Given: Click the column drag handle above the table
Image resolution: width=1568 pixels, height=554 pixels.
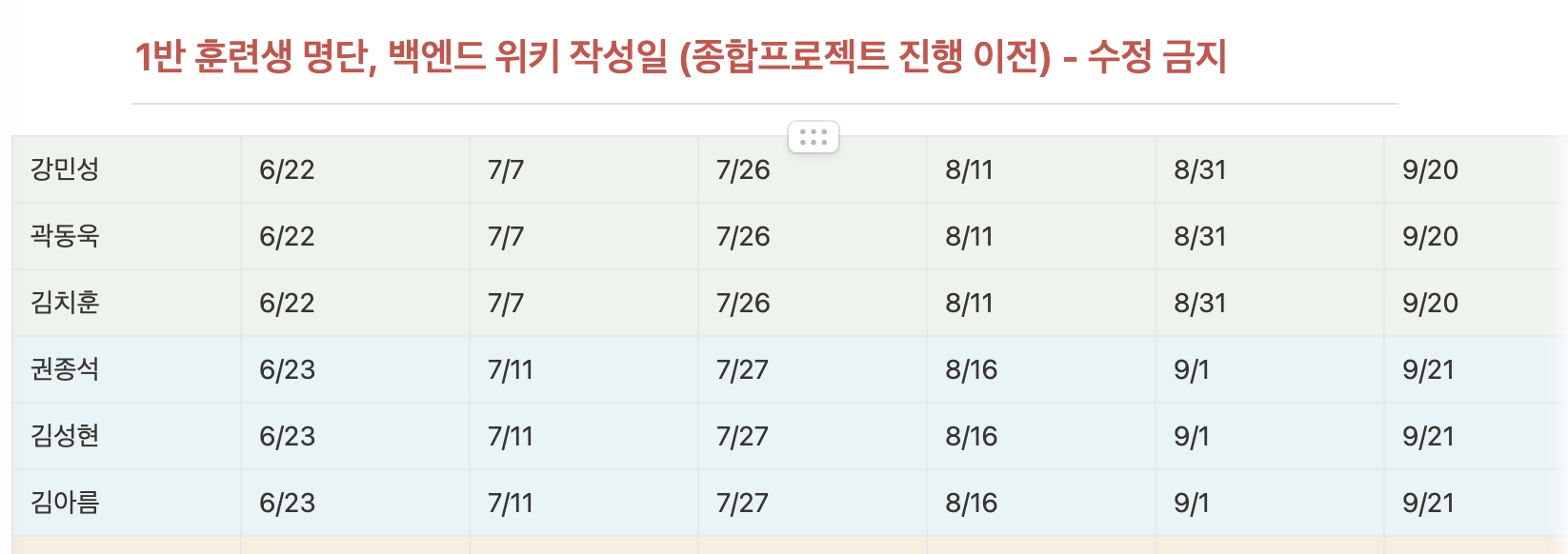Looking at the screenshot, I should click(814, 137).
